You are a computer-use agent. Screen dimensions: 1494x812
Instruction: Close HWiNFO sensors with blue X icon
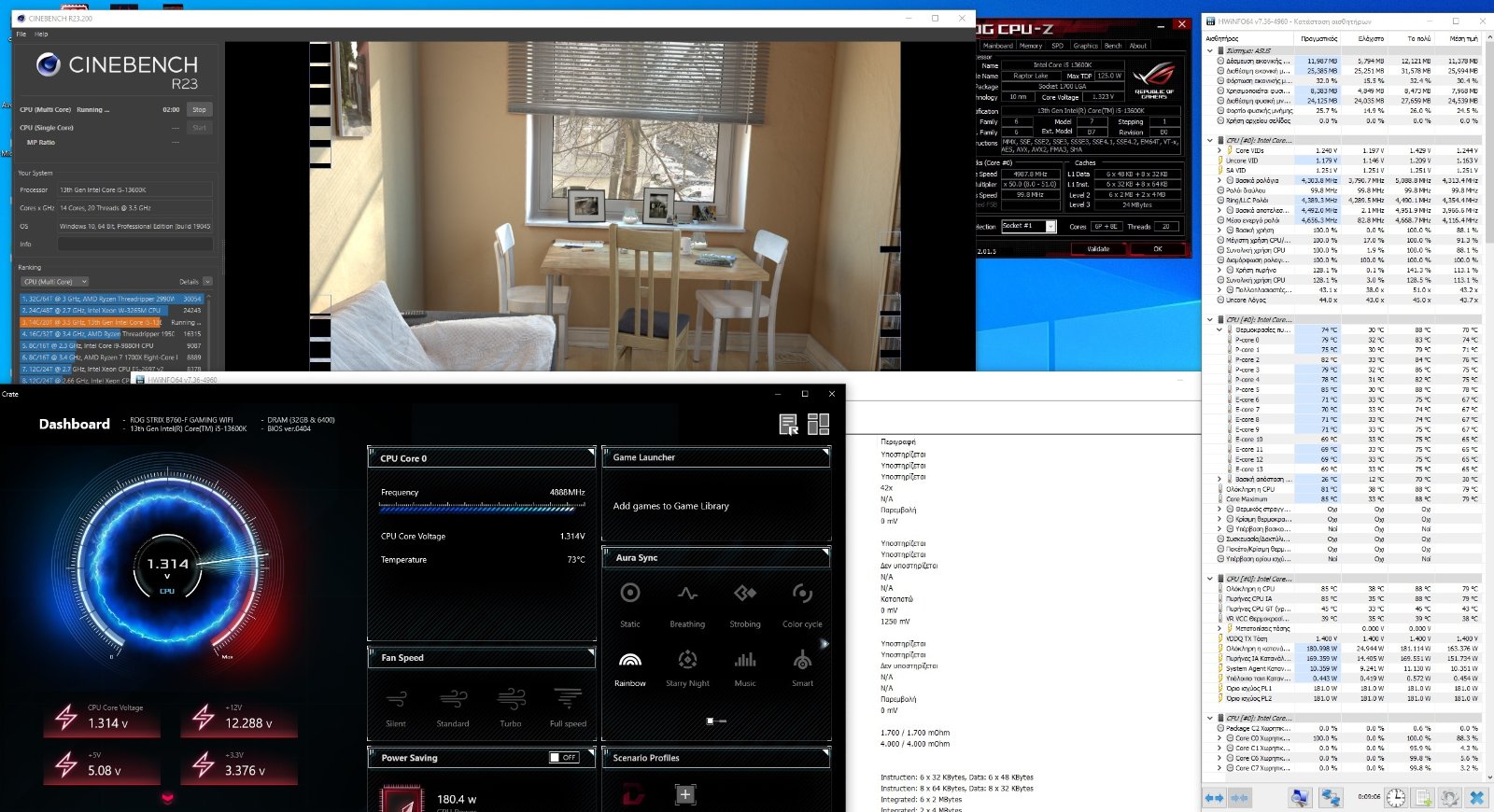coord(1476,798)
